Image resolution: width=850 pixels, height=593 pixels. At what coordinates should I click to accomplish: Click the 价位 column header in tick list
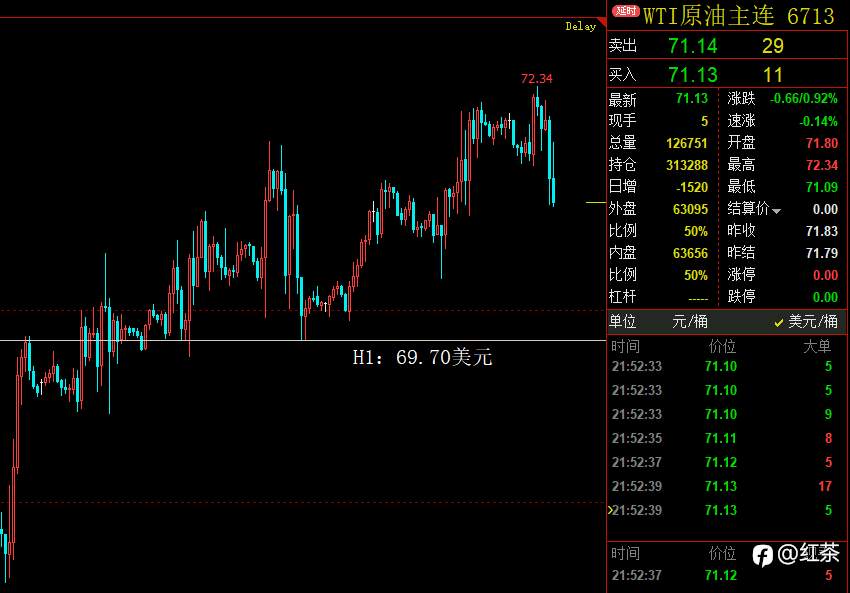(722, 346)
